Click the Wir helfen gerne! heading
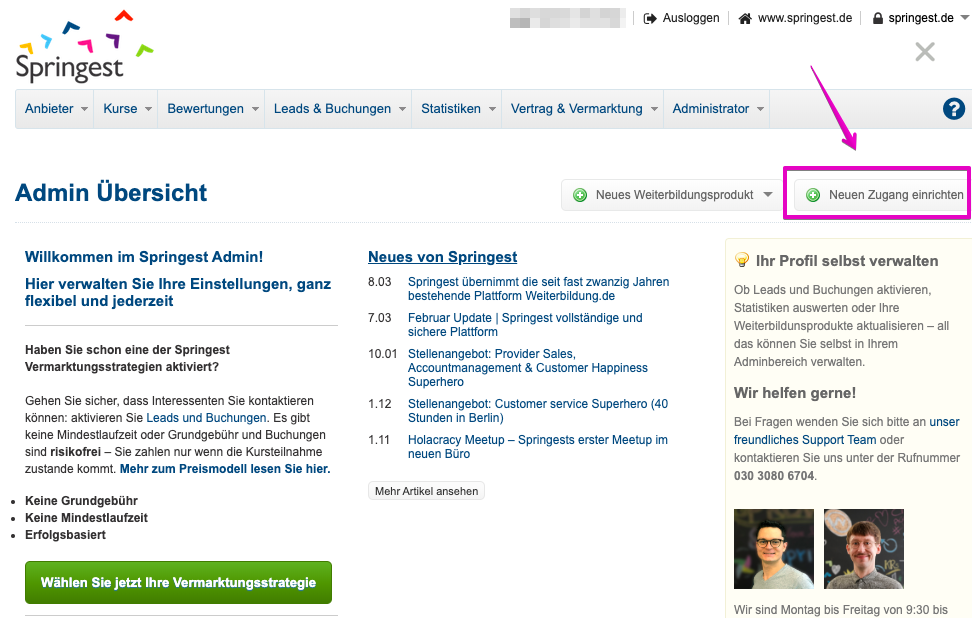This screenshot has height=618, width=976. tap(795, 393)
